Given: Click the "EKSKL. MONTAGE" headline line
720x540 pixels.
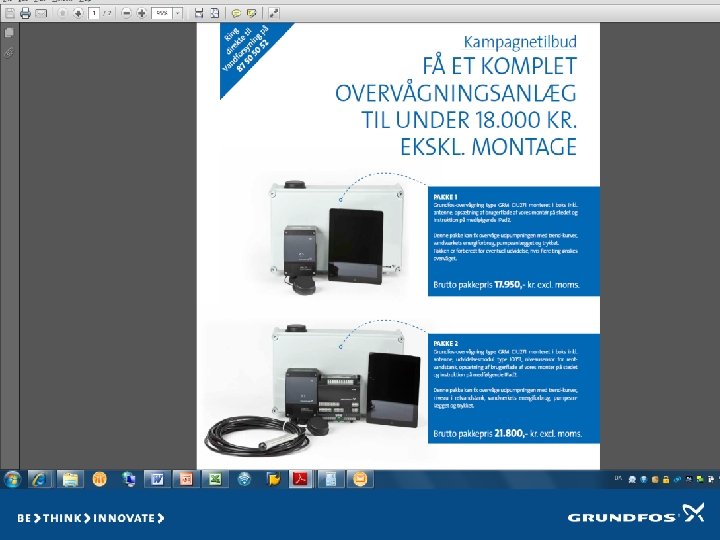Looking at the screenshot, I should [x=489, y=147].
